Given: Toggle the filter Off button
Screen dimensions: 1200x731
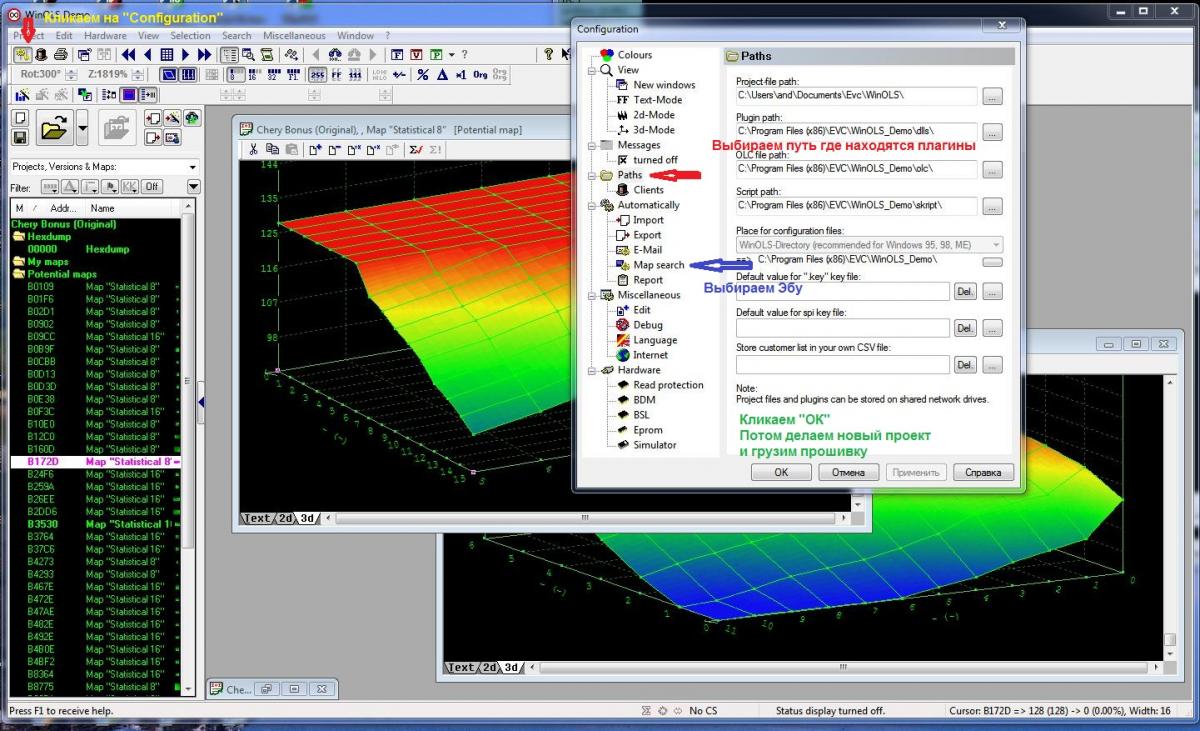Looking at the screenshot, I should (x=151, y=187).
